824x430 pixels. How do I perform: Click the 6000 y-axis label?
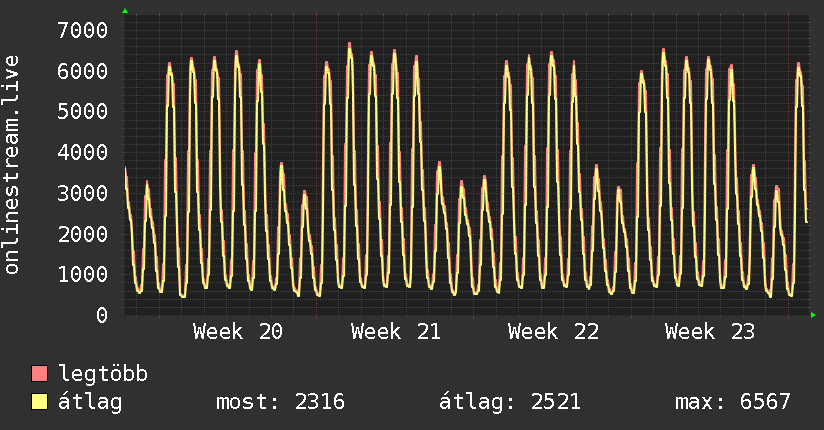83,71
